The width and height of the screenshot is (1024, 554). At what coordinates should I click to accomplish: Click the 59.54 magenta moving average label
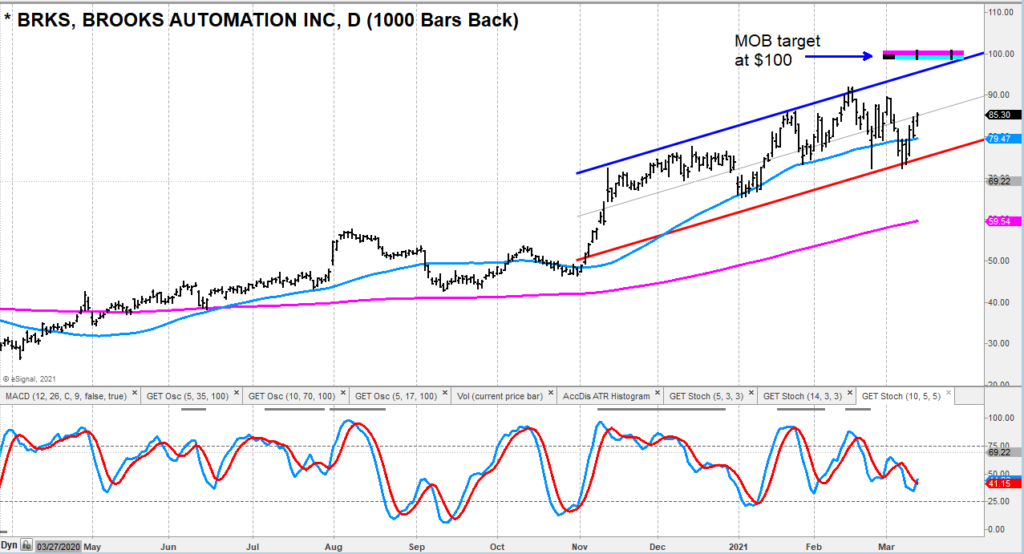pos(1001,221)
